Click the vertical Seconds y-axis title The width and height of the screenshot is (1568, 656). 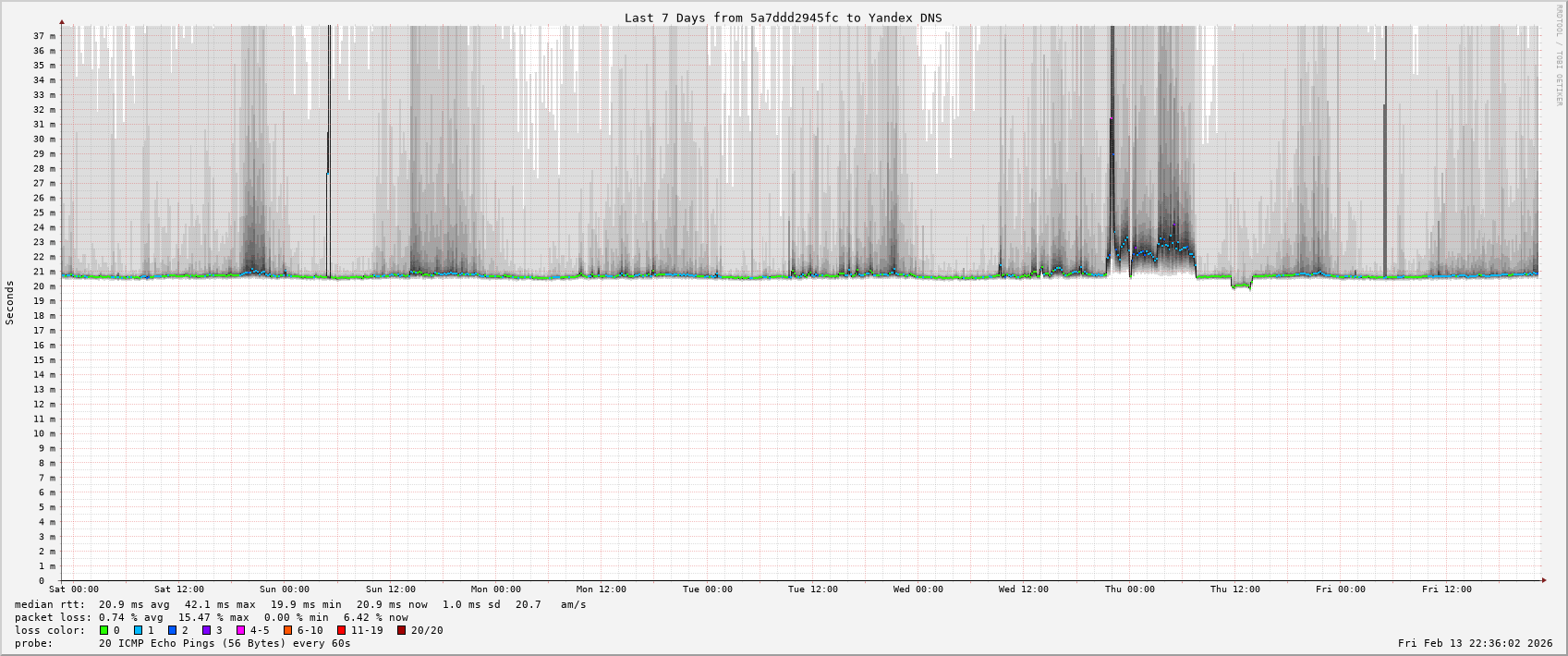(10, 303)
